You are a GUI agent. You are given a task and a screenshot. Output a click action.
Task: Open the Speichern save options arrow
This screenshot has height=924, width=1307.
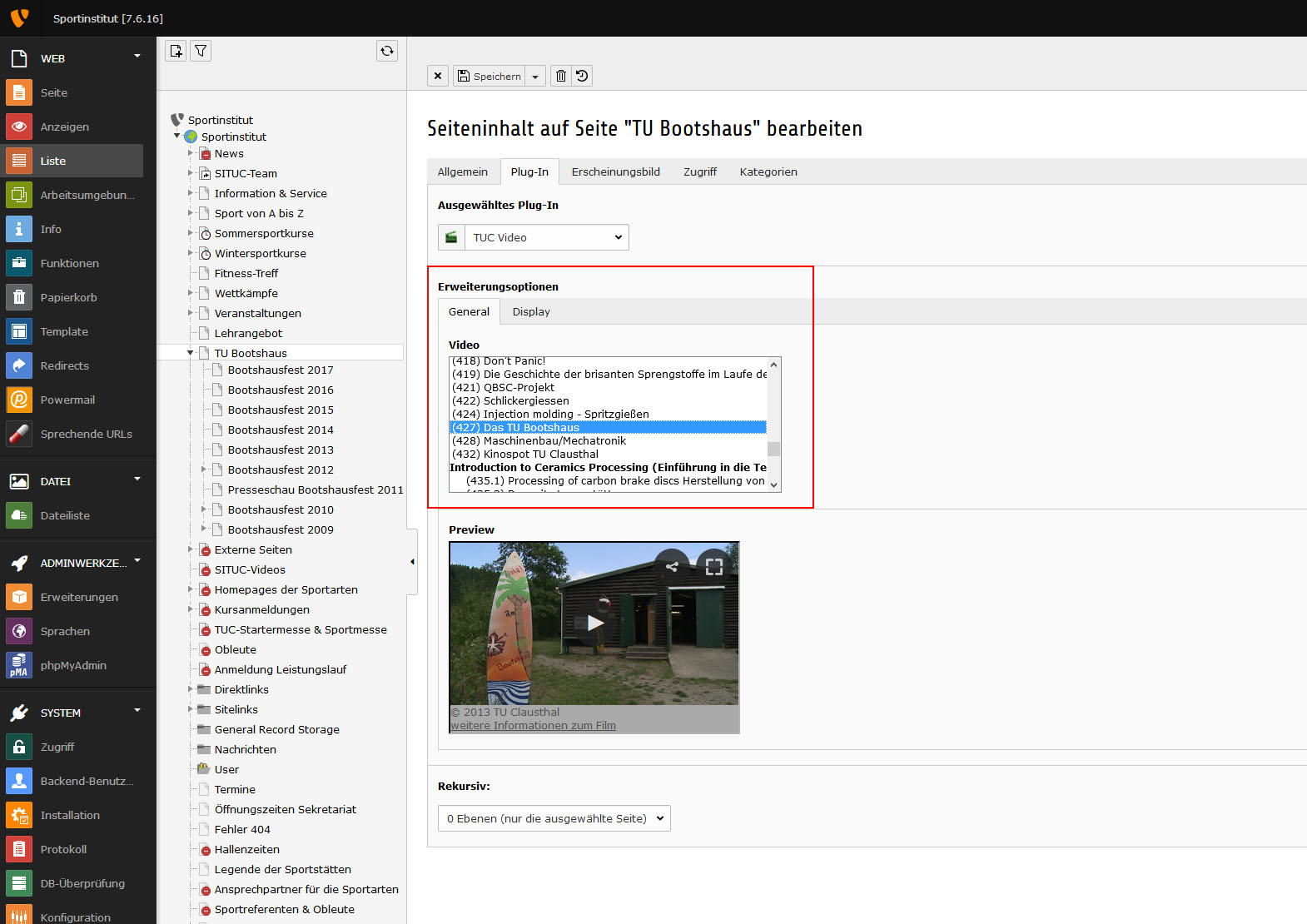click(535, 77)
